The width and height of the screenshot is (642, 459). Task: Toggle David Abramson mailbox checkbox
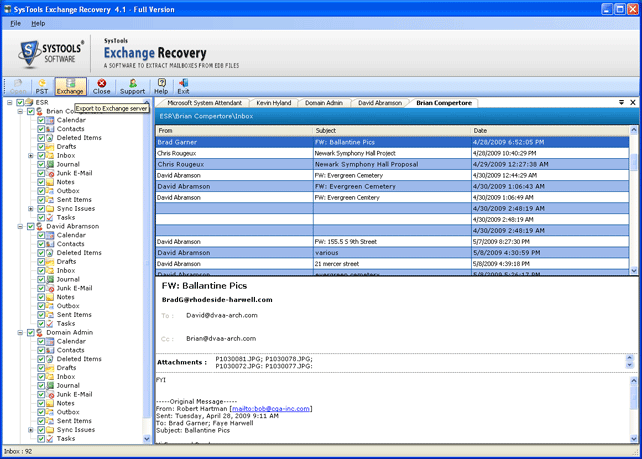[30, 226]
